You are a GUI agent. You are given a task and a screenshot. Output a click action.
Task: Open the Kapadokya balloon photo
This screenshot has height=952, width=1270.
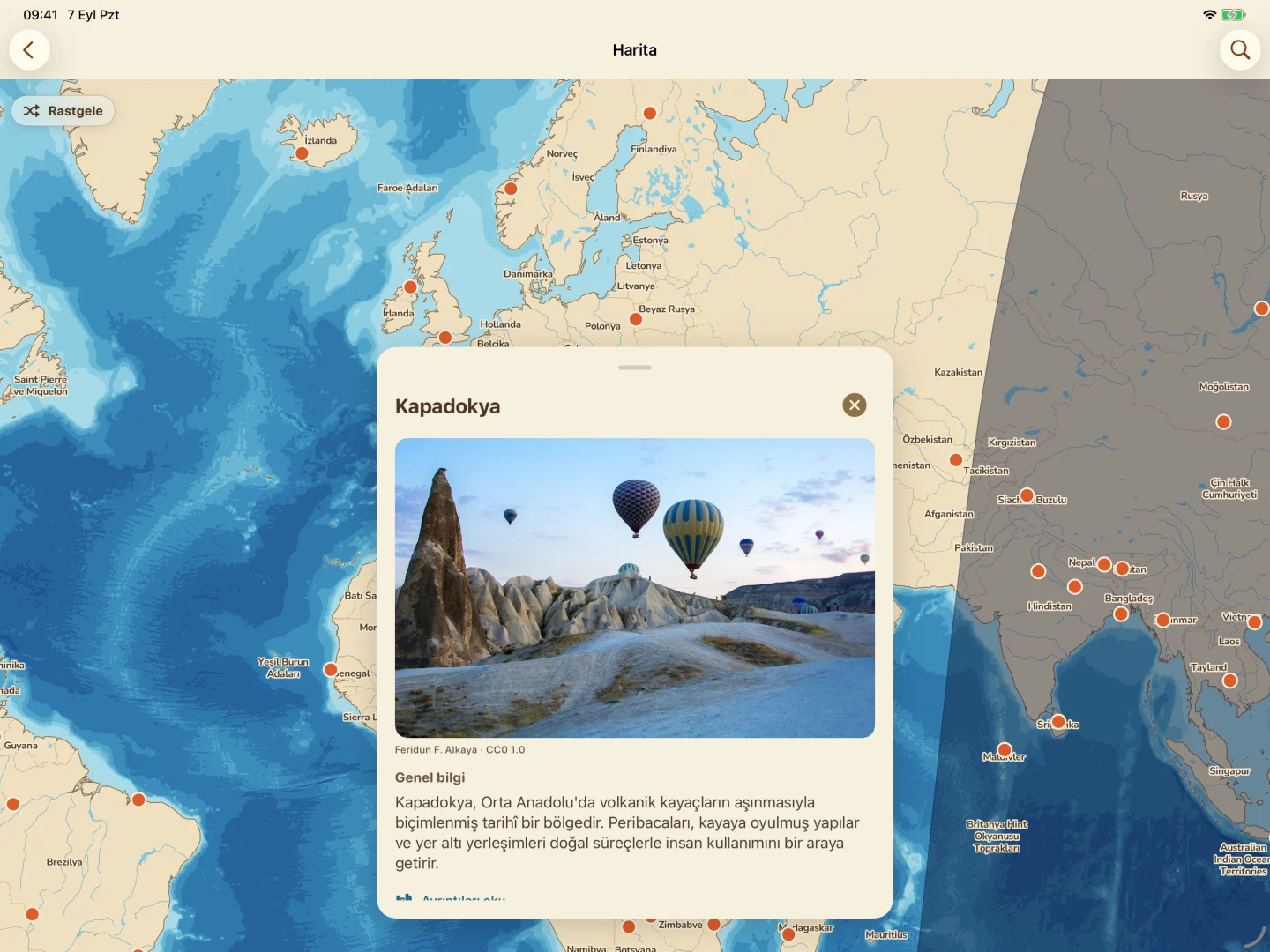coord(635,588)
